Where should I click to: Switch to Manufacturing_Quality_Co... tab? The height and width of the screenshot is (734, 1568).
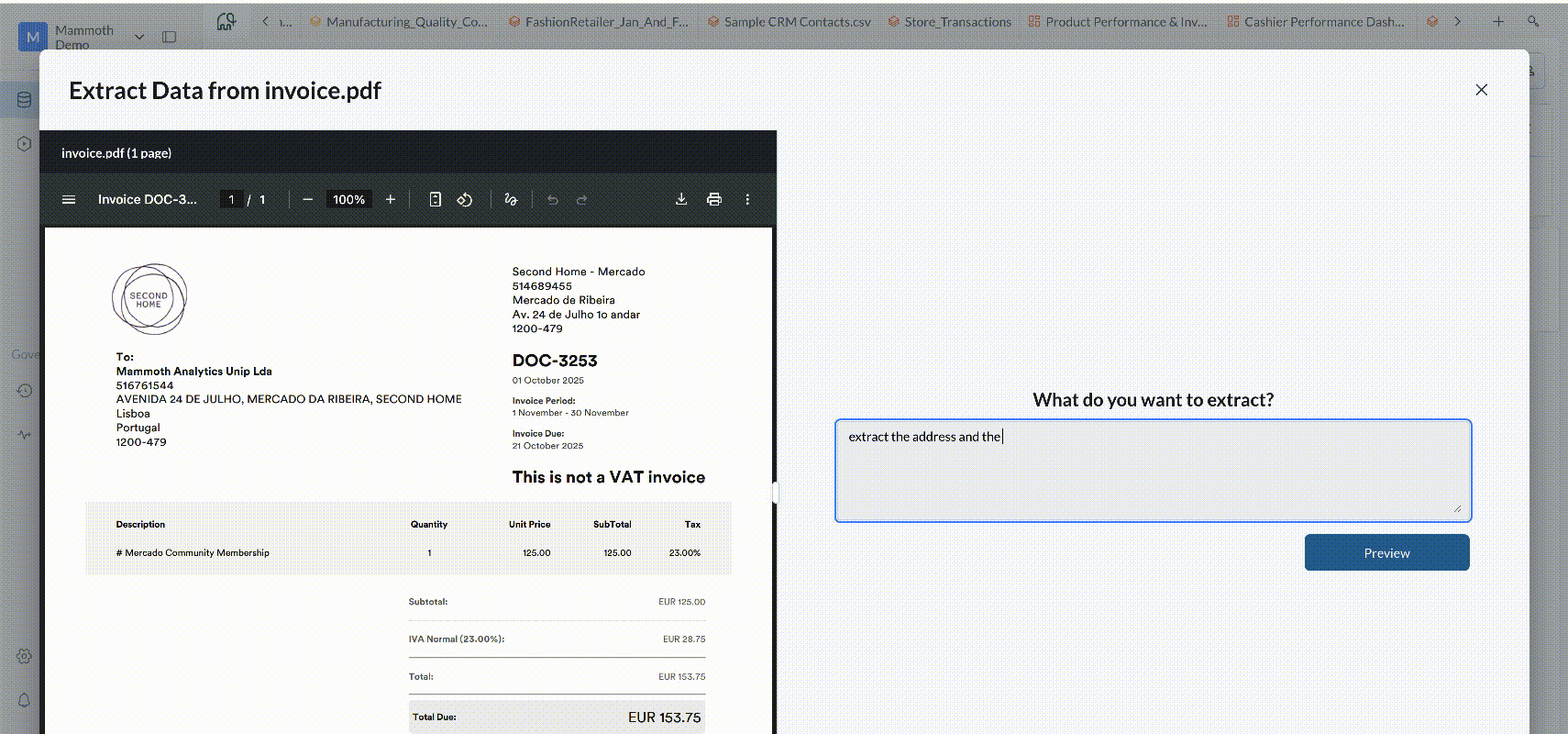click(x=399, y=21)
